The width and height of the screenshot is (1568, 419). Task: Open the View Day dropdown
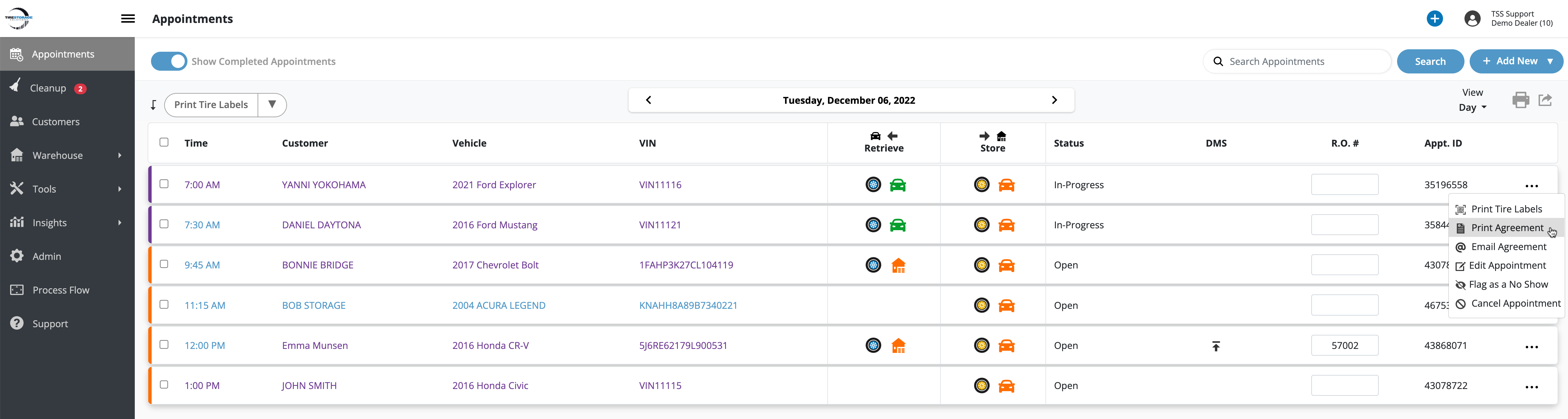[x=1472, y=107]
